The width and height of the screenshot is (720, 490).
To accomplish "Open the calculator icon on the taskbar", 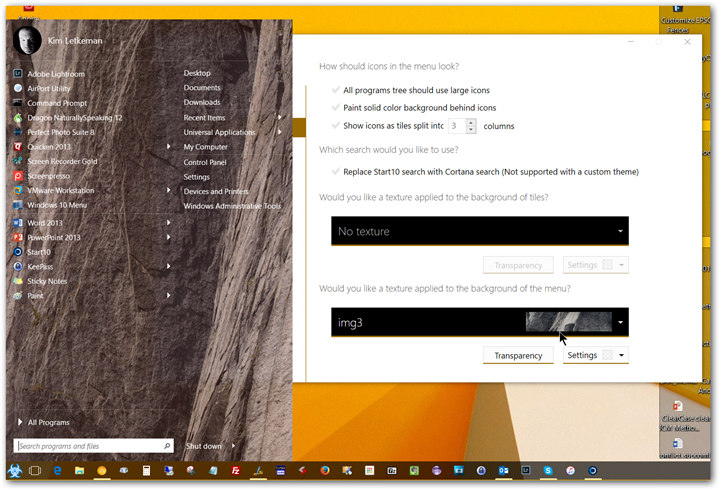I will tap(146, 471).
